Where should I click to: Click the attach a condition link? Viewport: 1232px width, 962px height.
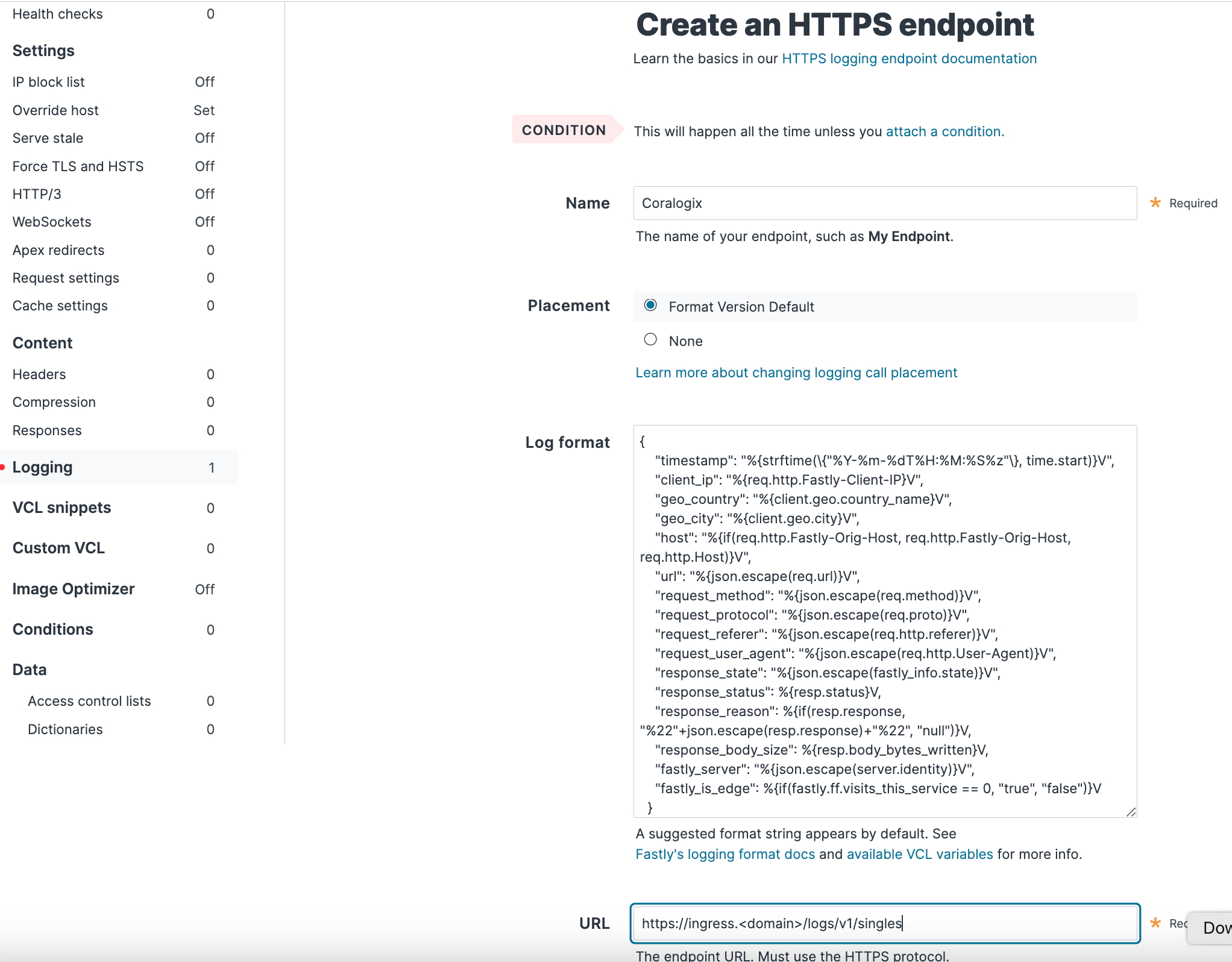944,131
